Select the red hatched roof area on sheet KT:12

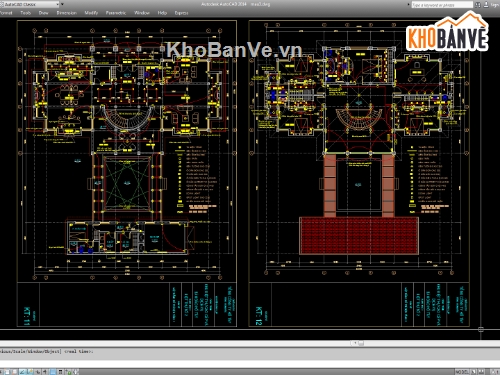point(359,236)
